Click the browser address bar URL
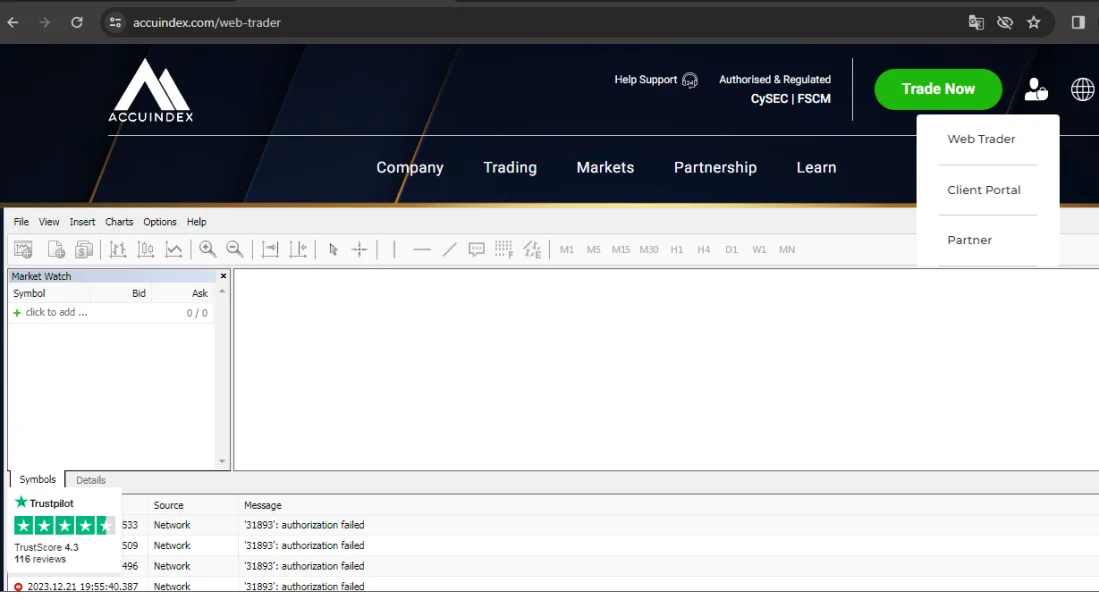 (x=207, y=22)
